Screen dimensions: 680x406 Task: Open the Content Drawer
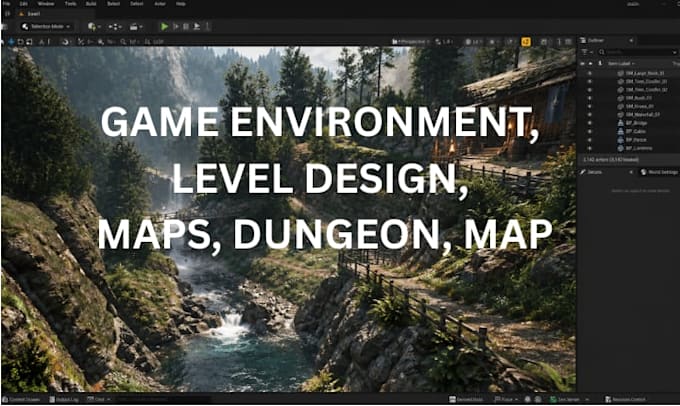click(x=22, y=399)
